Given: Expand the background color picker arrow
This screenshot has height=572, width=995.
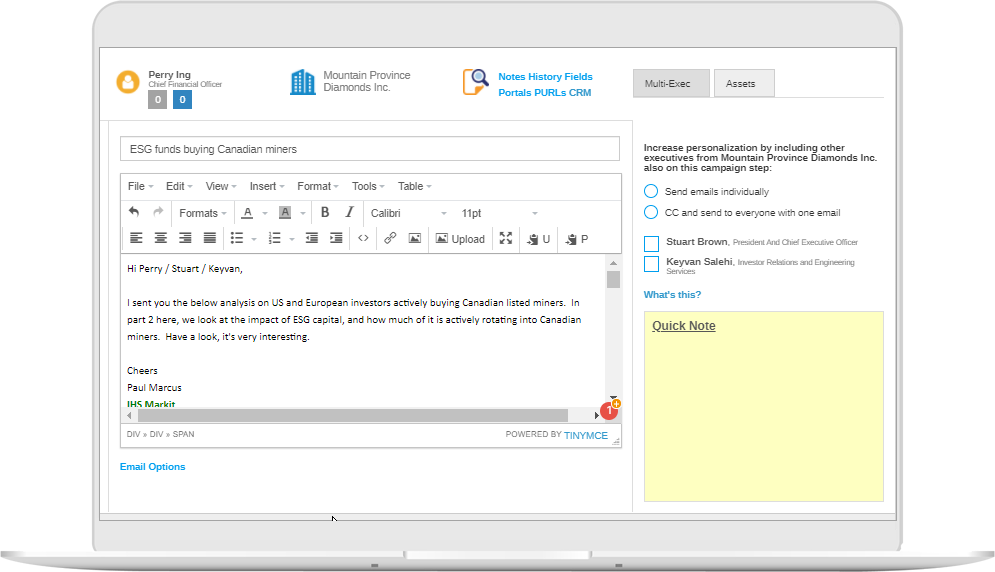Looking at the screenshot, I should coord(303,213).
